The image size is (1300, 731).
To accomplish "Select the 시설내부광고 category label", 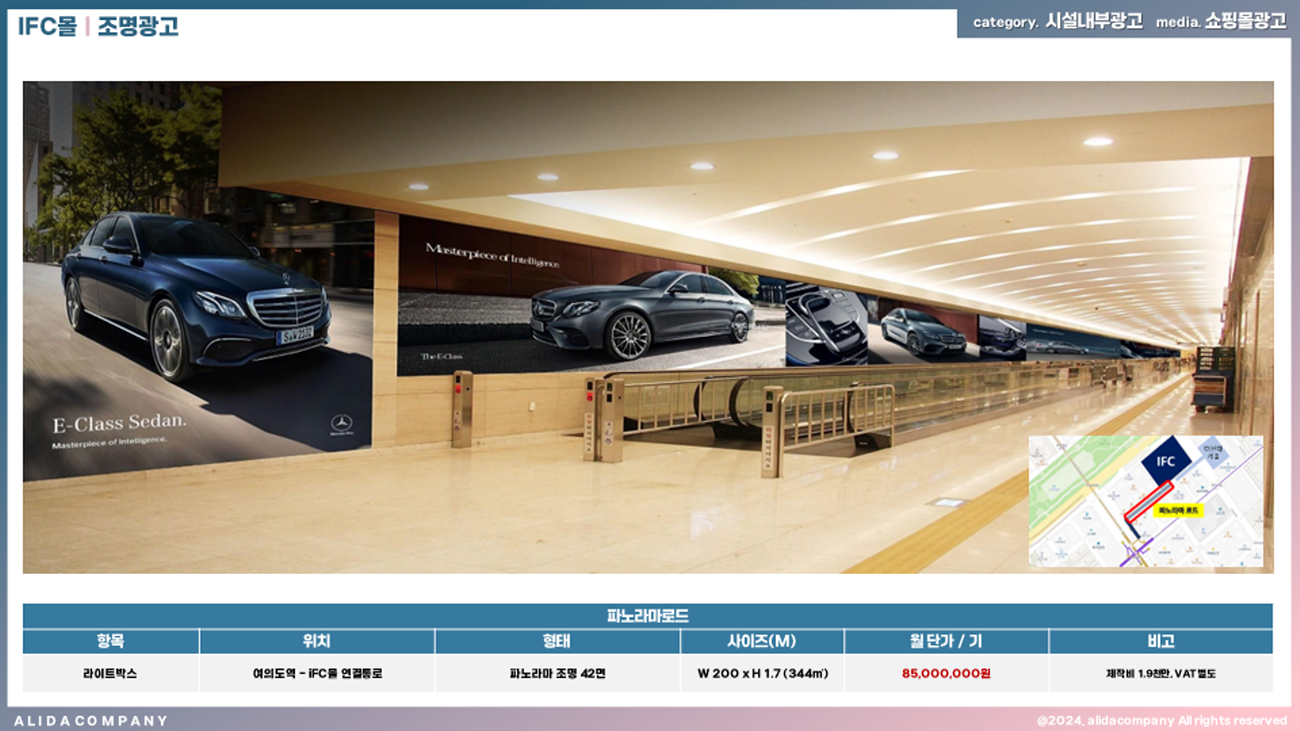I will point(1093,22).
